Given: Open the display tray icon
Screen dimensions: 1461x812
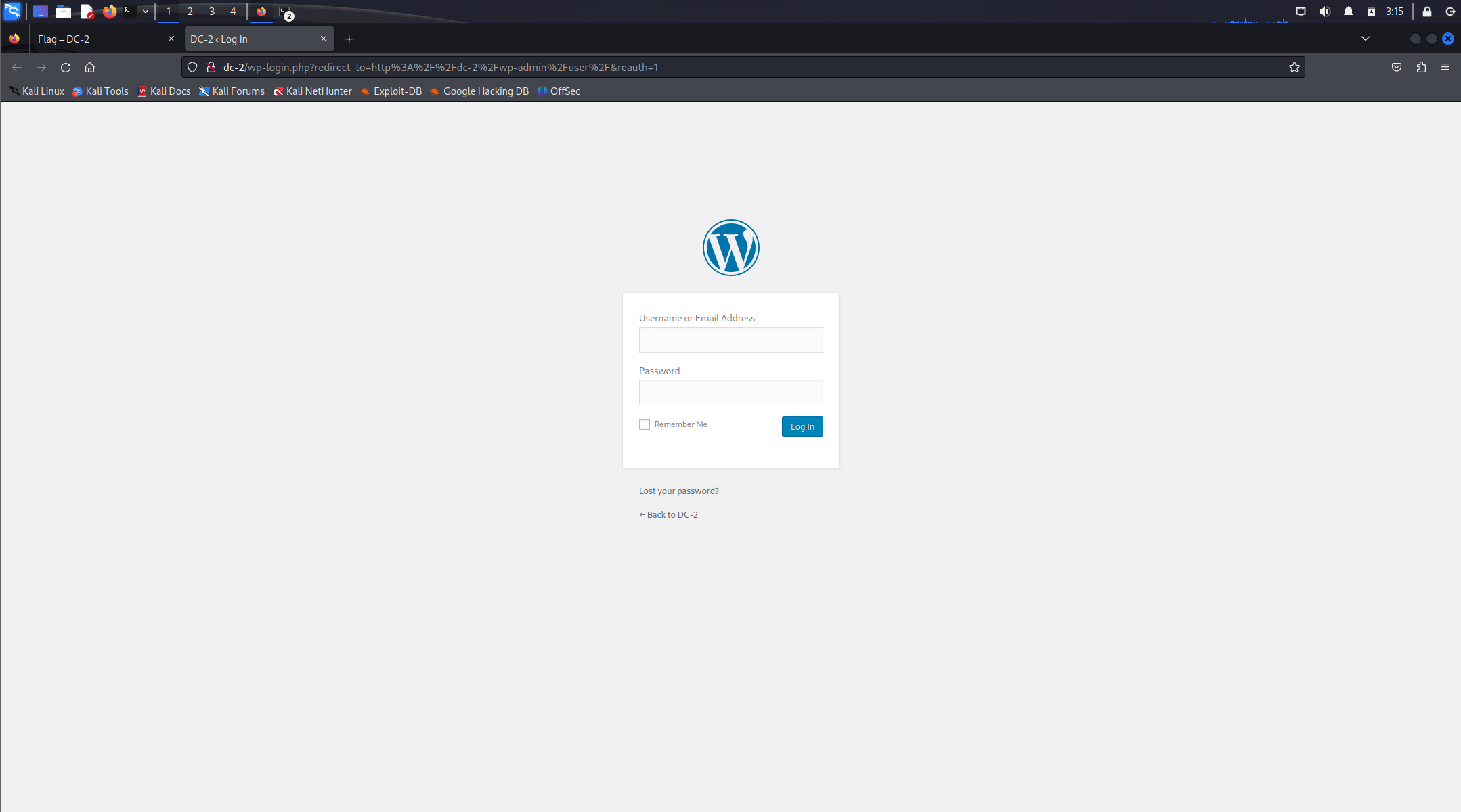Looking at the screenshot, I should tap(1301, 12).
